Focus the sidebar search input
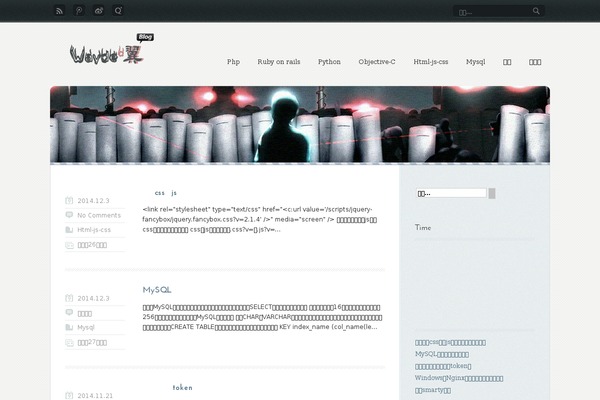Image resolution: width=600 pixels, height=400 pixels. (452, 193)
